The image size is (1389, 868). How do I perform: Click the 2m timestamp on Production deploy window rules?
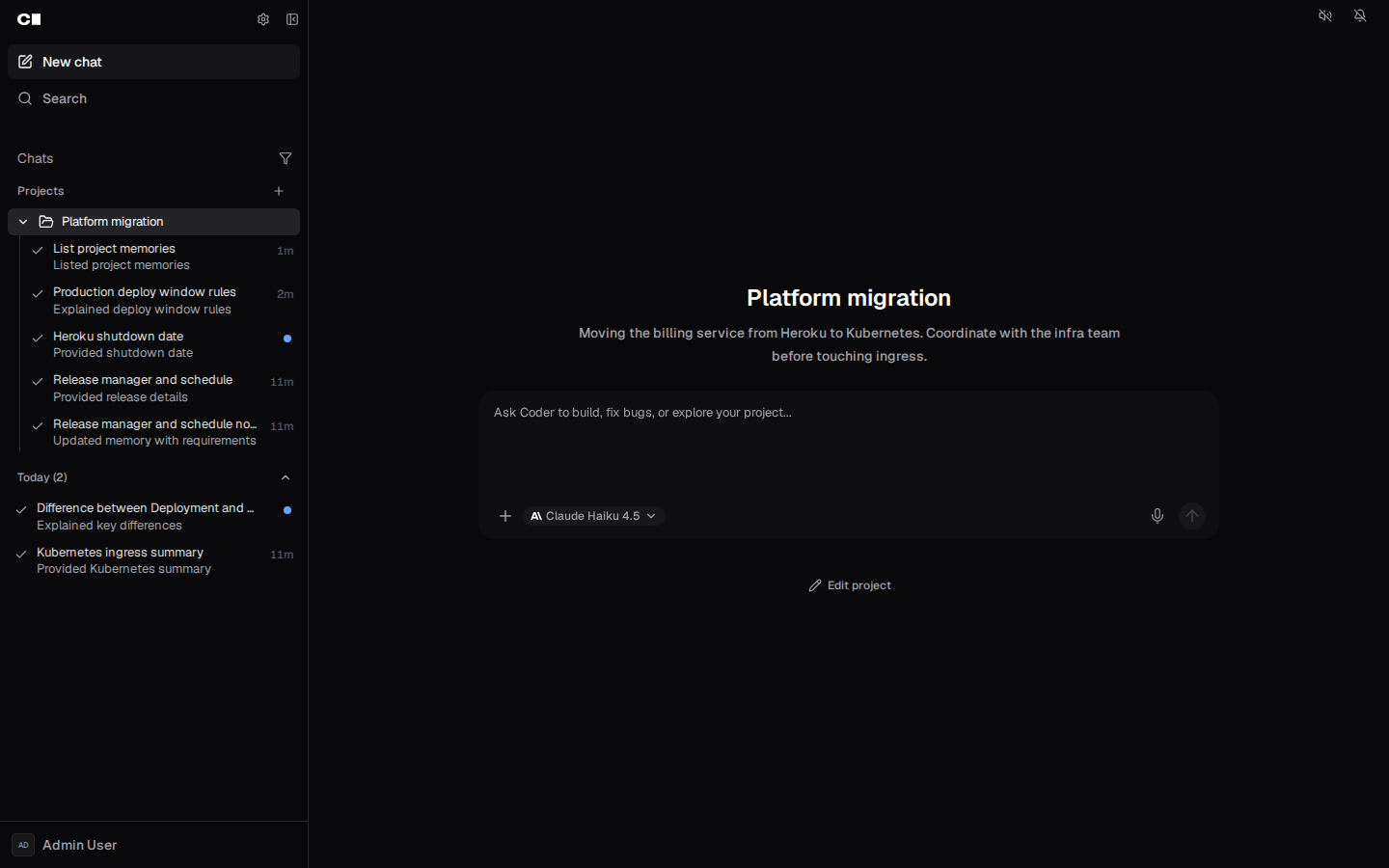point(286,294)
